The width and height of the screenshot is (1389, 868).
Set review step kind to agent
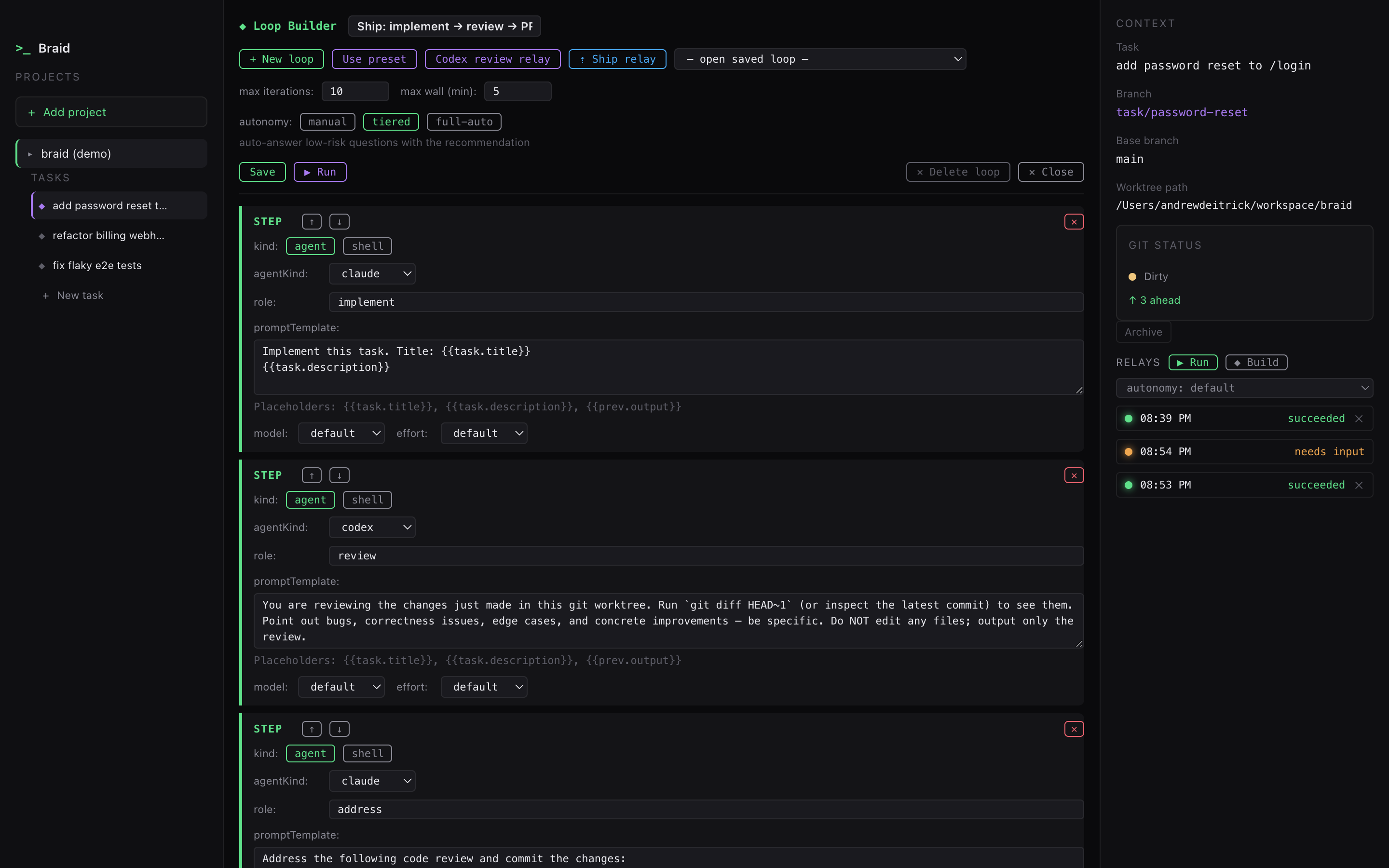point(310,500)
